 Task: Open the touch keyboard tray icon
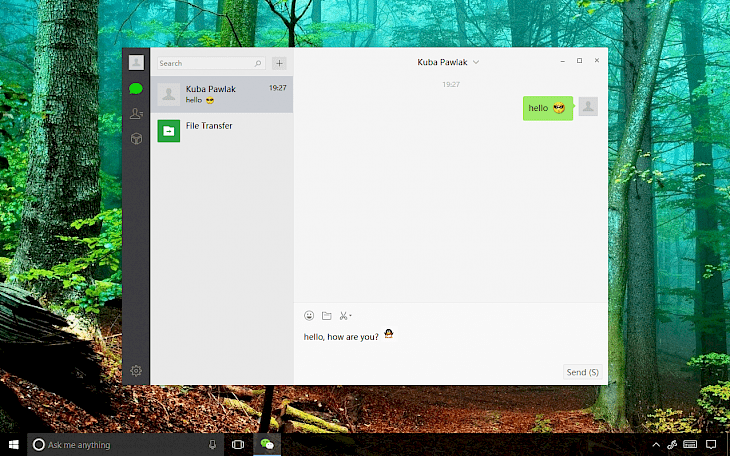point(690,444)
